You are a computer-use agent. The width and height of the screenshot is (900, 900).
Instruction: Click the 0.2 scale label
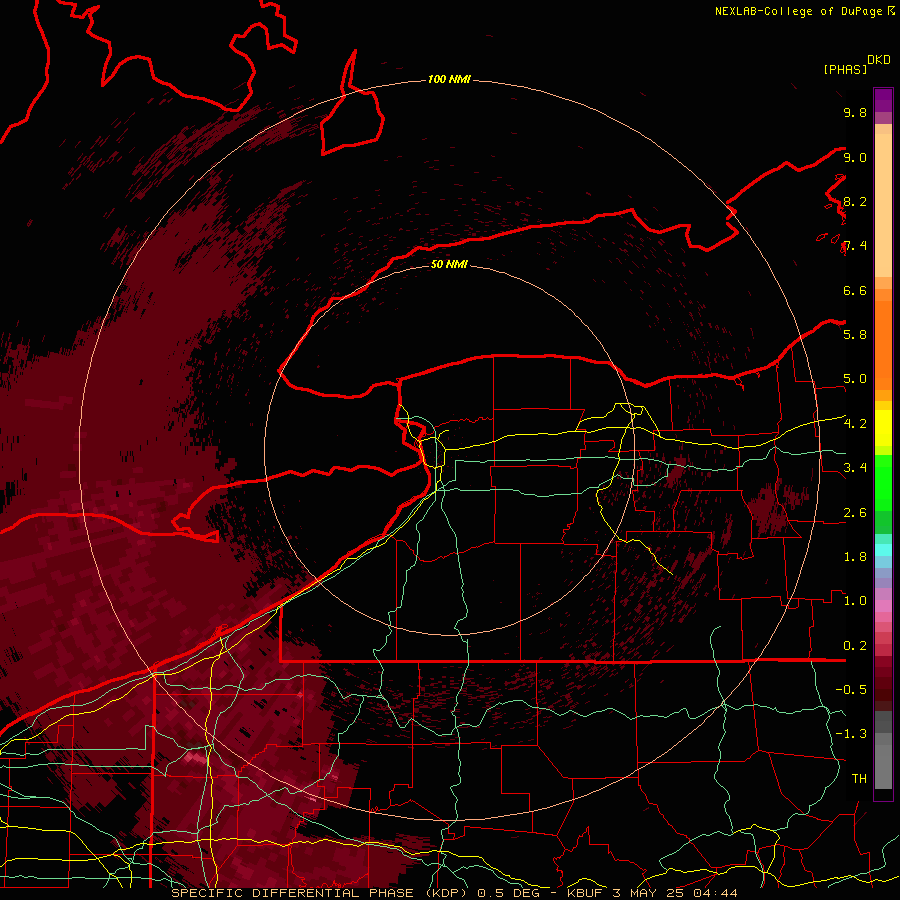click(855, 646)
